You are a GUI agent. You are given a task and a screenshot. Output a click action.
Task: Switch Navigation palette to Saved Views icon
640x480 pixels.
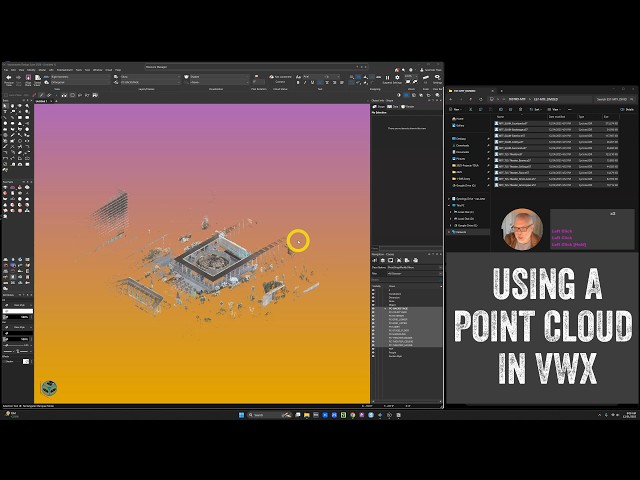407,260
